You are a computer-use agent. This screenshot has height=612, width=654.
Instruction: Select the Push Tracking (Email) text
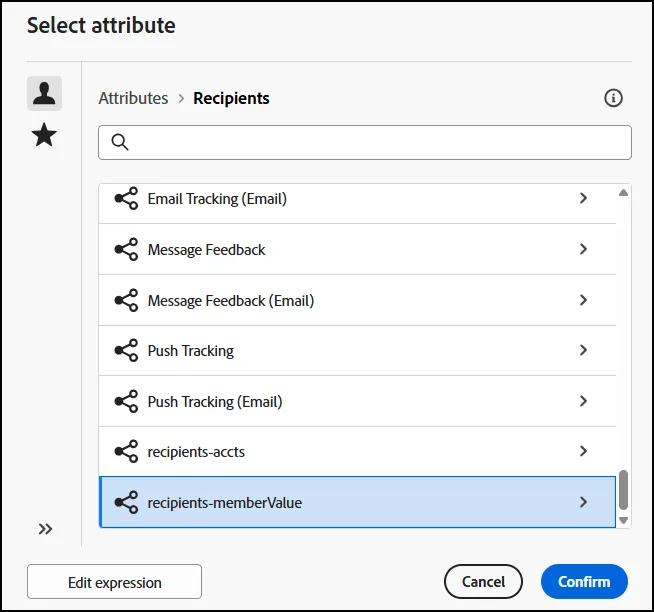(x=215, y=402)
